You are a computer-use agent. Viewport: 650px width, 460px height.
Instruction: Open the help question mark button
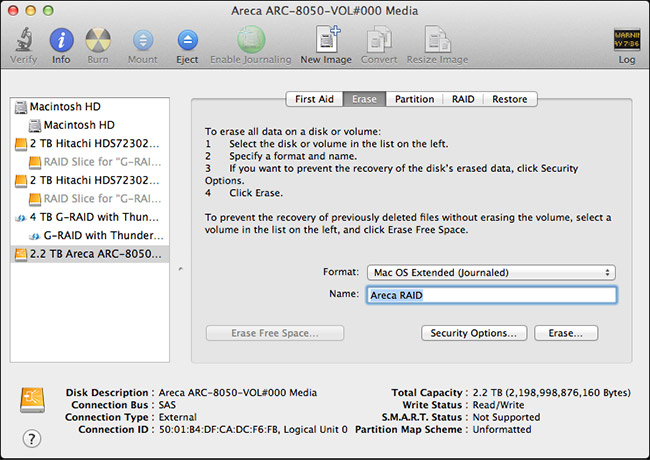click(x=32, y=438)
